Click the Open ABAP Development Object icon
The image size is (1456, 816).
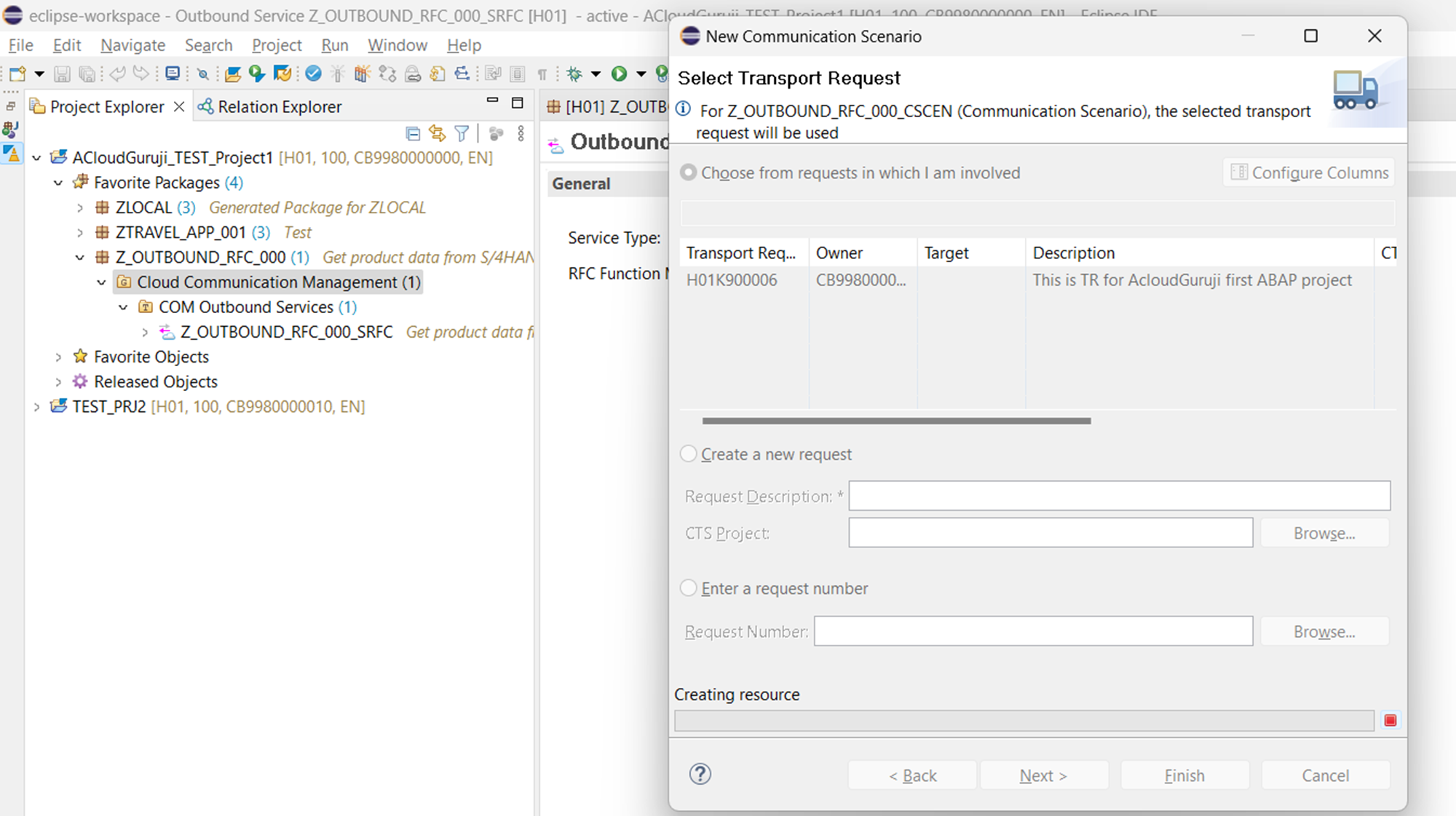[x=233, y=74]
